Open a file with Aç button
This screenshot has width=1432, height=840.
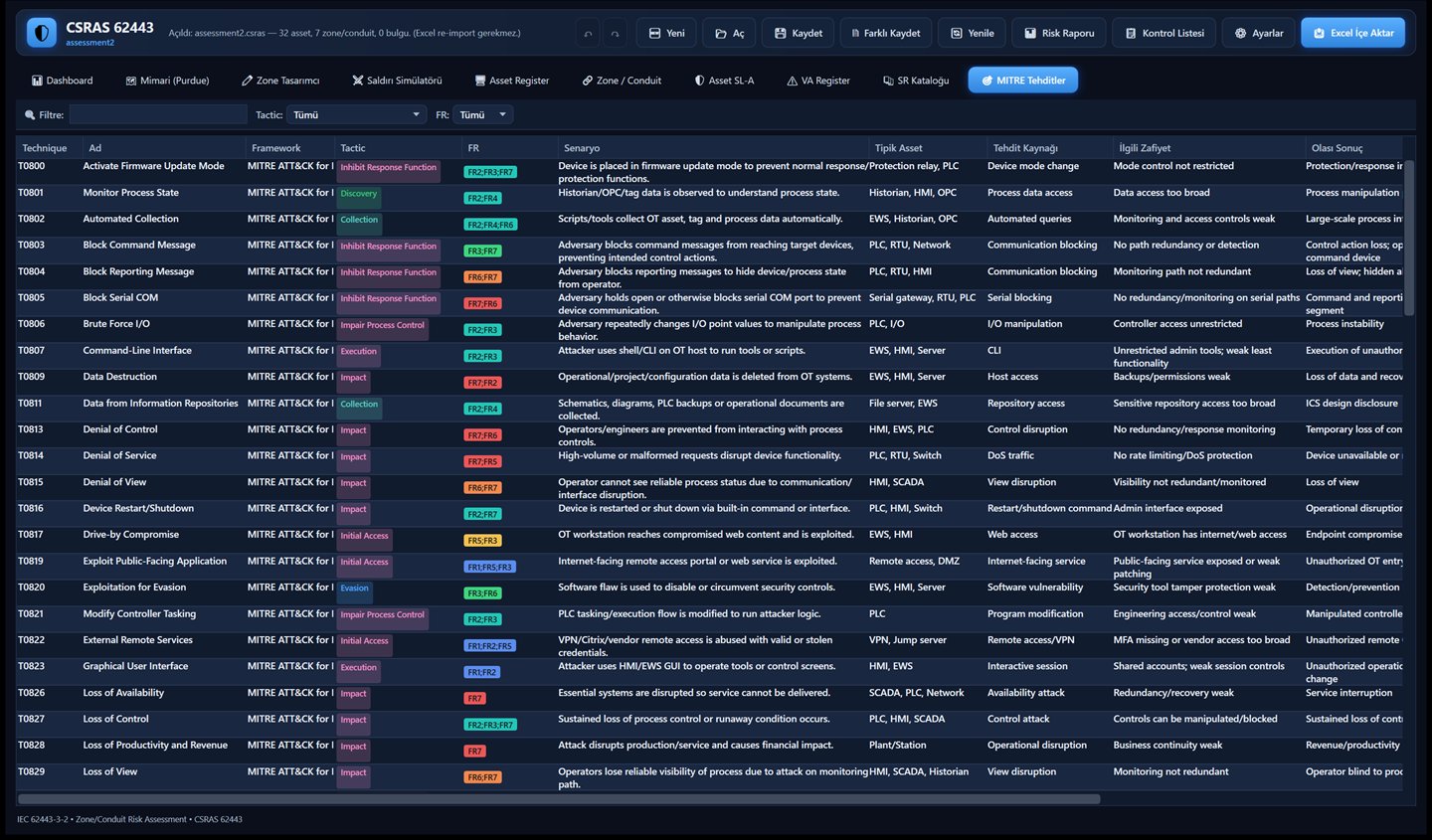[x=729, y=33]
